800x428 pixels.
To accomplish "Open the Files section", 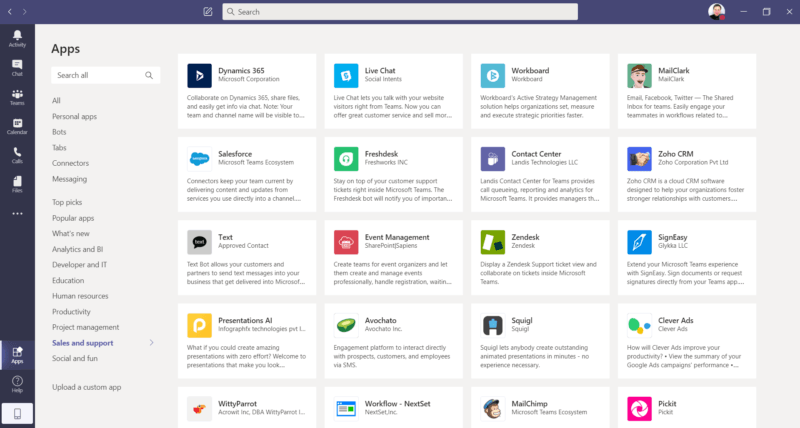I will tap(17, 184).
